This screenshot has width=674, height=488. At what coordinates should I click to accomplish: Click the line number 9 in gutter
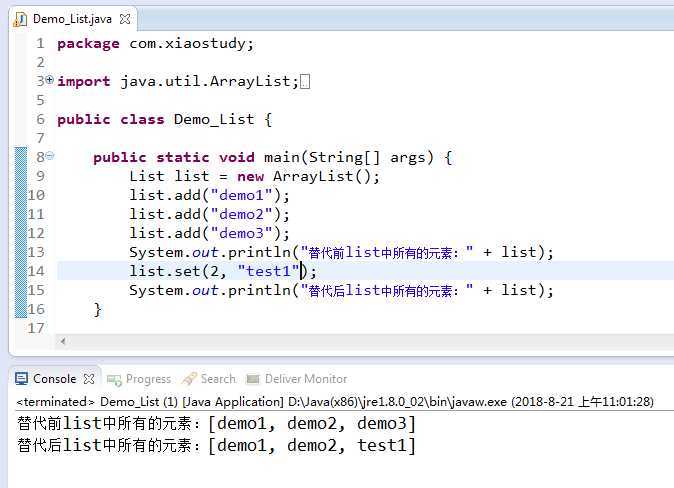tap(40, 176)
